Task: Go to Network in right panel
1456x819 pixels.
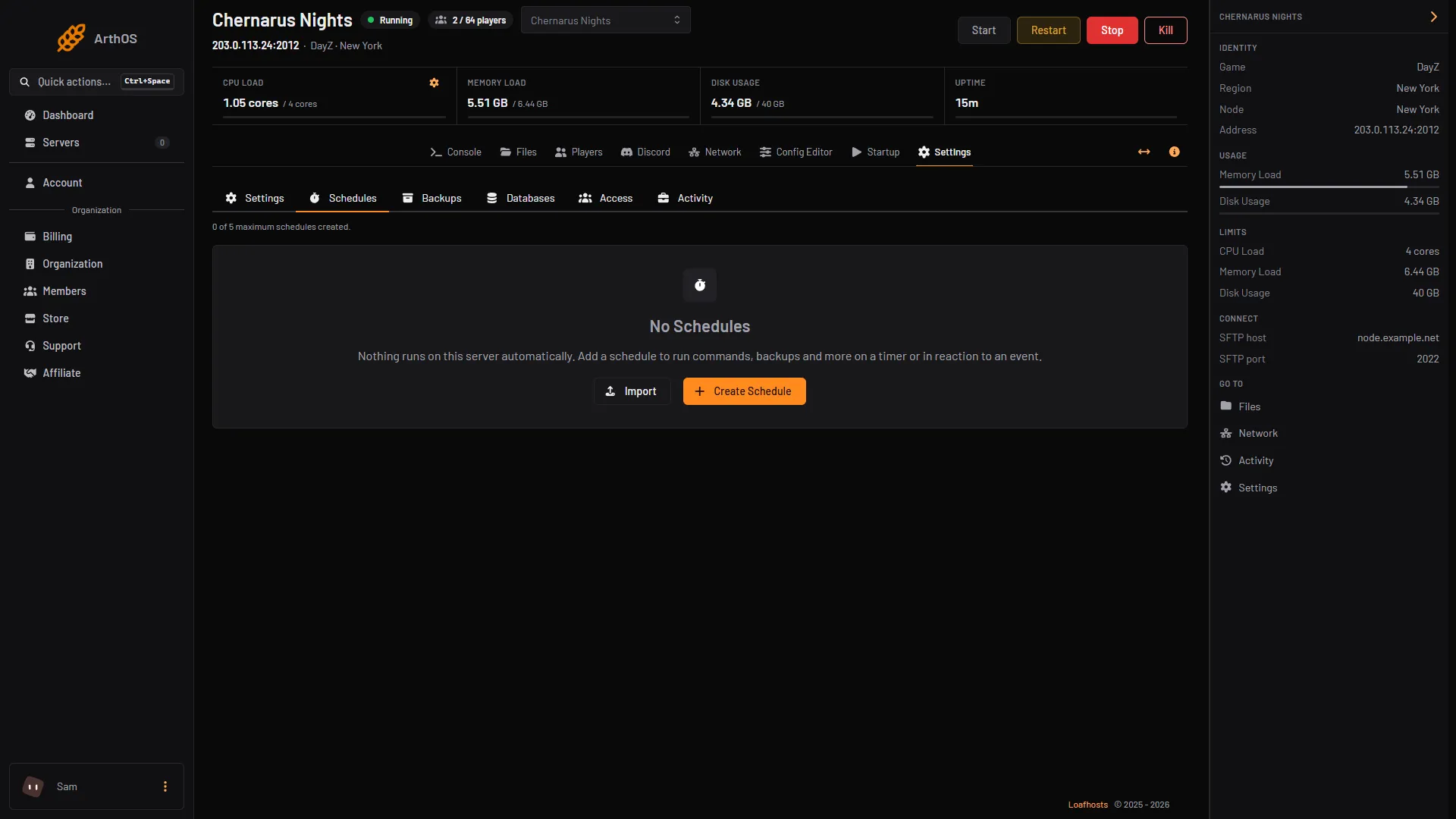Action: 1248,433
